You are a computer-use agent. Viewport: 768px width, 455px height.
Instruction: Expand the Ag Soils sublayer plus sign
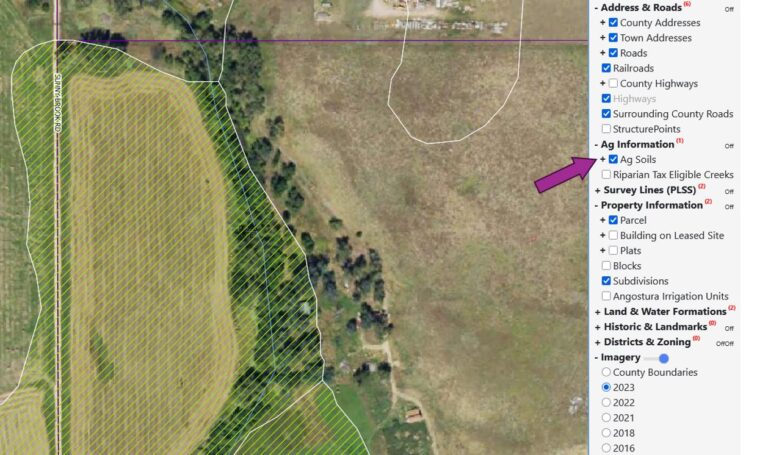click(x=602, y=159)
